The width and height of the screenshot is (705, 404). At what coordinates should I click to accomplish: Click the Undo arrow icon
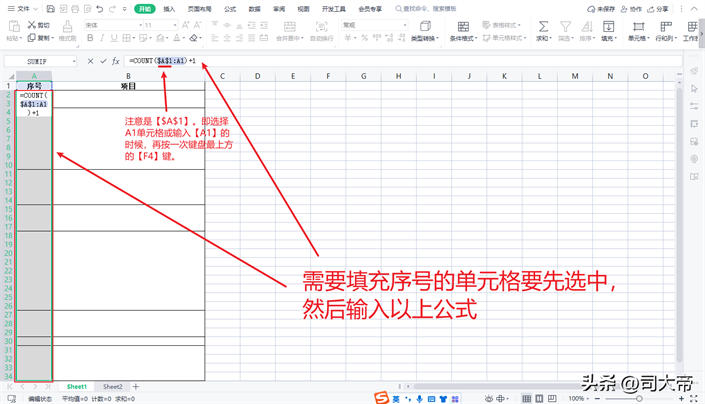99,9
